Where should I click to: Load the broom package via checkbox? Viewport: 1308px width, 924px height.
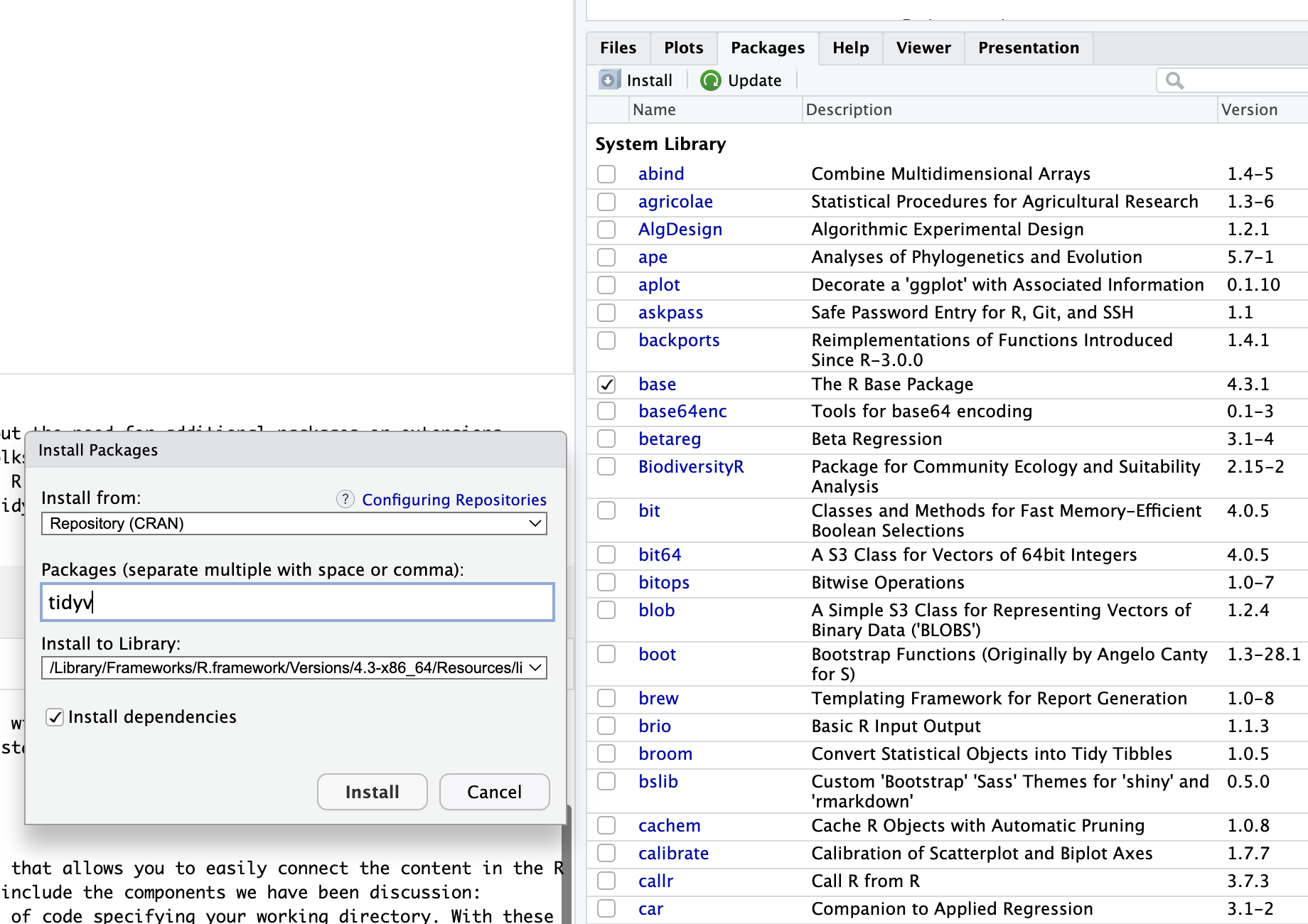coord(606,753)
